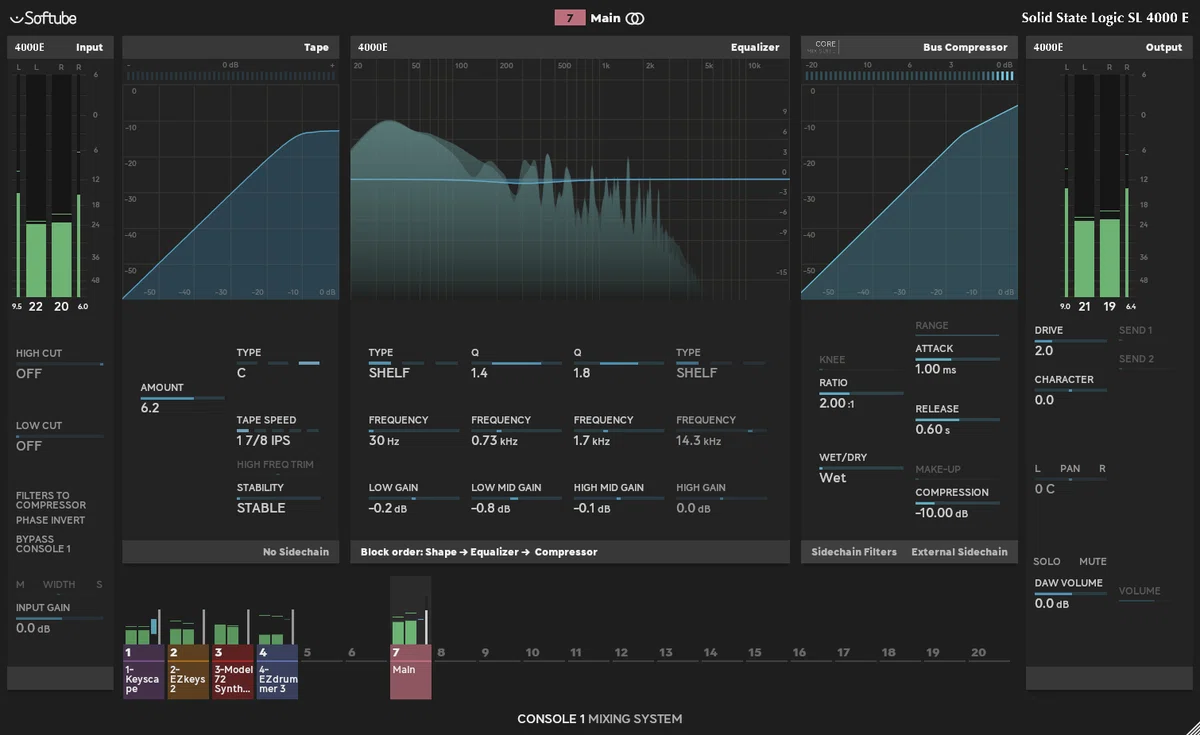Select channel 2 EZkeys 2 strip
The image size is (1200, 735).
[188, 671]
